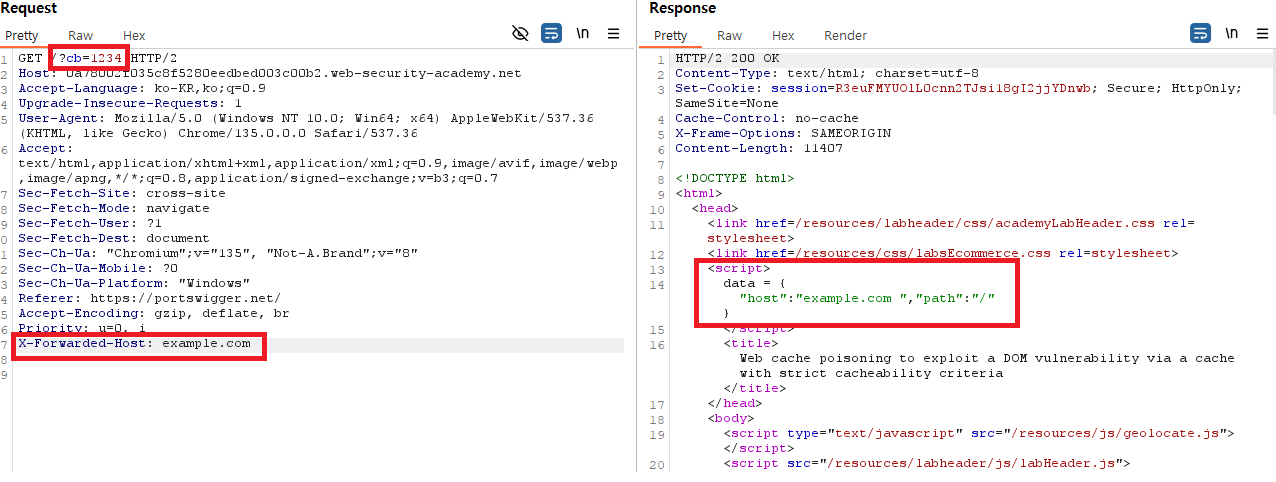Click the Content-Length: 11407 line
This screenshot has width=1276, height=482.
pos(759,148)
